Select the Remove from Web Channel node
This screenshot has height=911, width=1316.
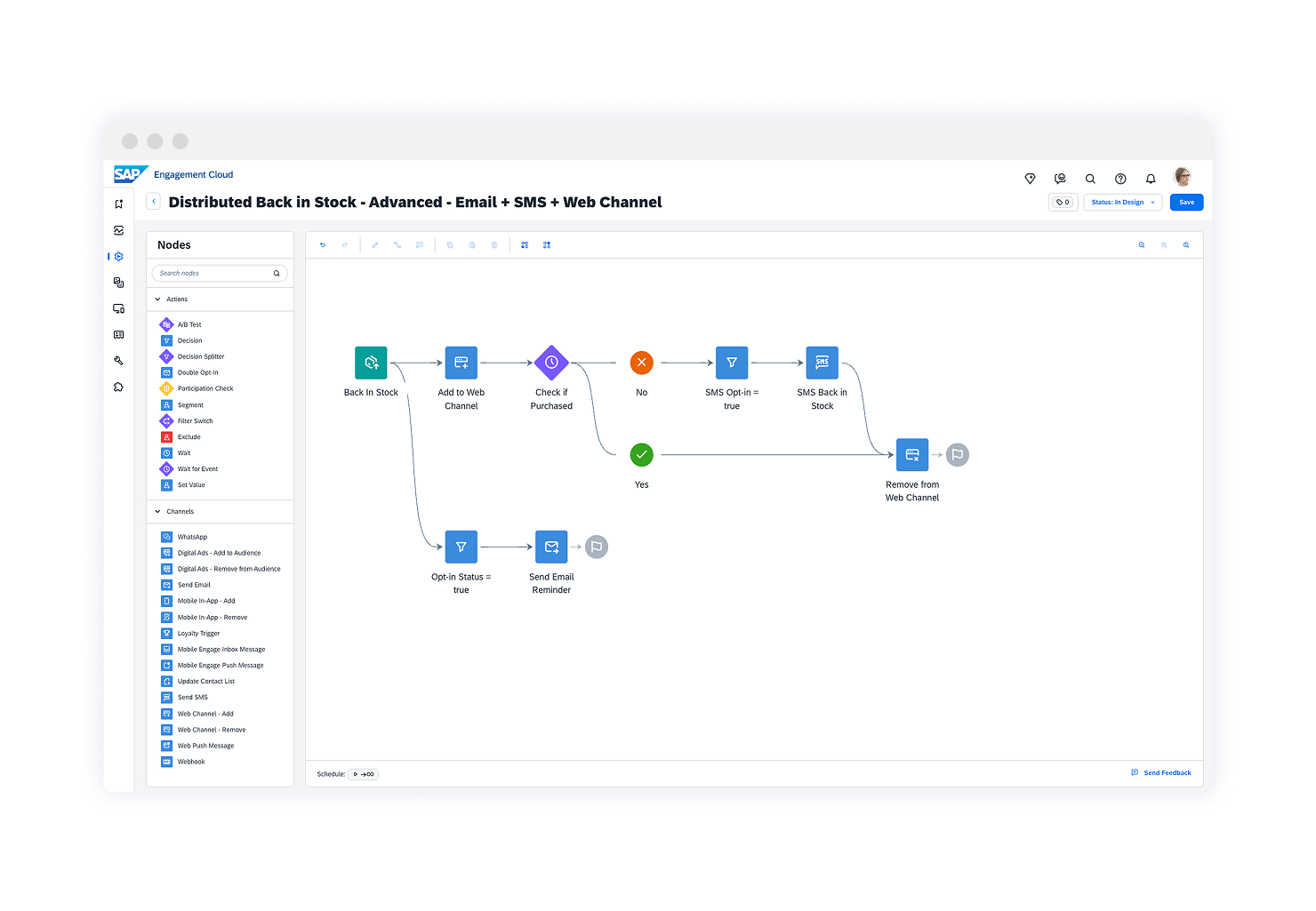912,455
